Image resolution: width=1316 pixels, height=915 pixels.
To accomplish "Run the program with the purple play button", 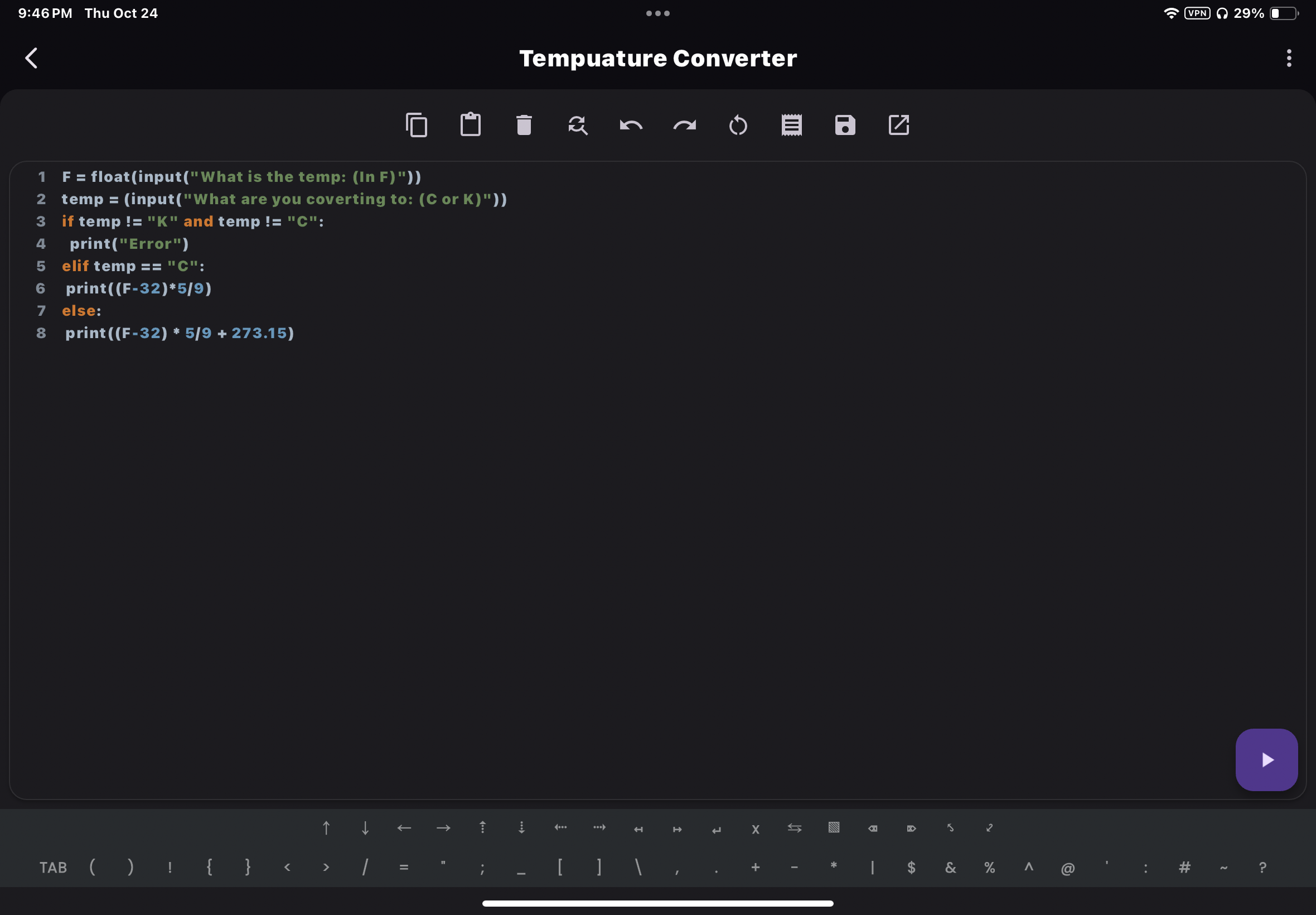I will [x=1266, y=760].
